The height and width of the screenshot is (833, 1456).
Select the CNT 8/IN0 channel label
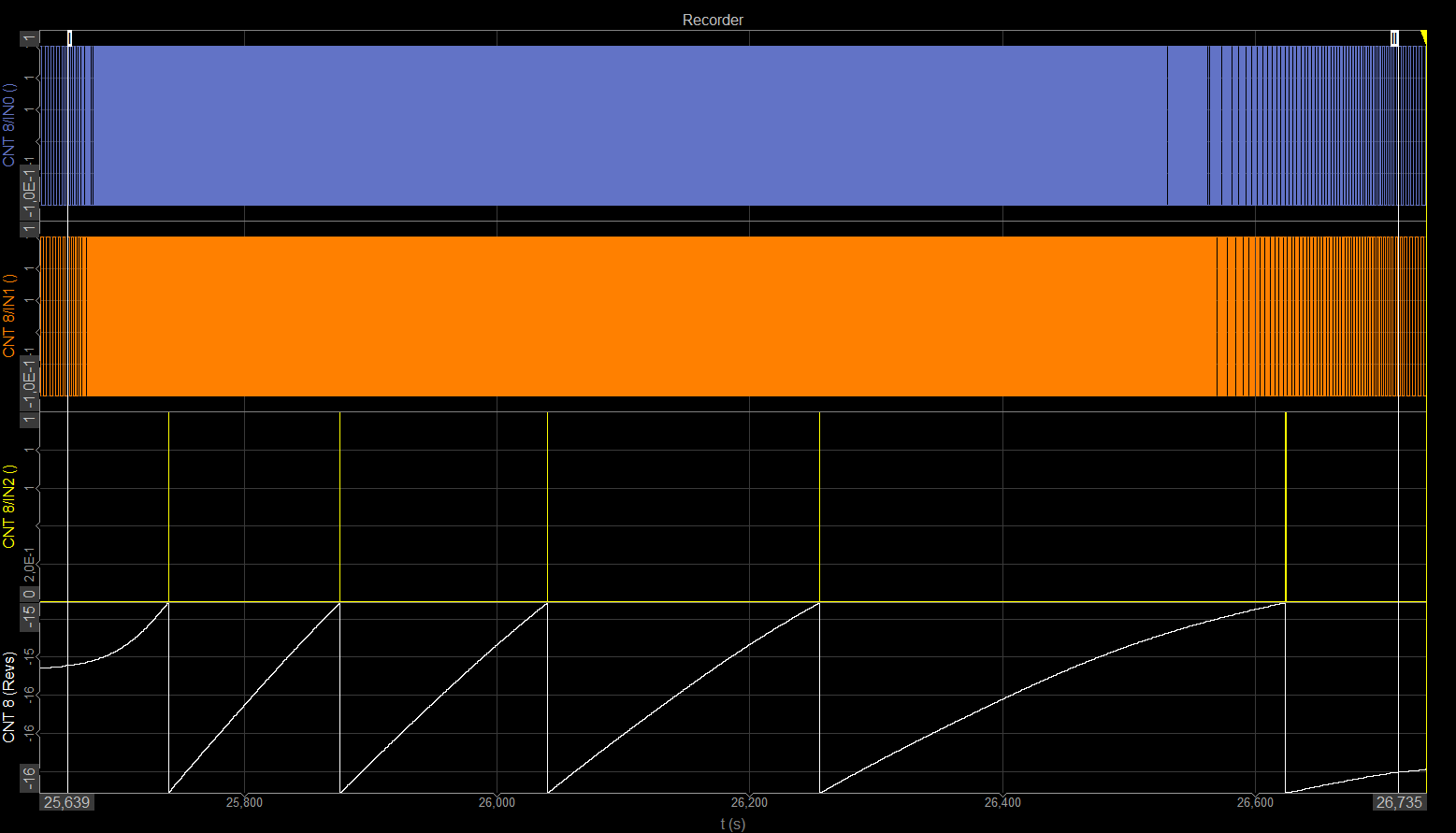9,125
